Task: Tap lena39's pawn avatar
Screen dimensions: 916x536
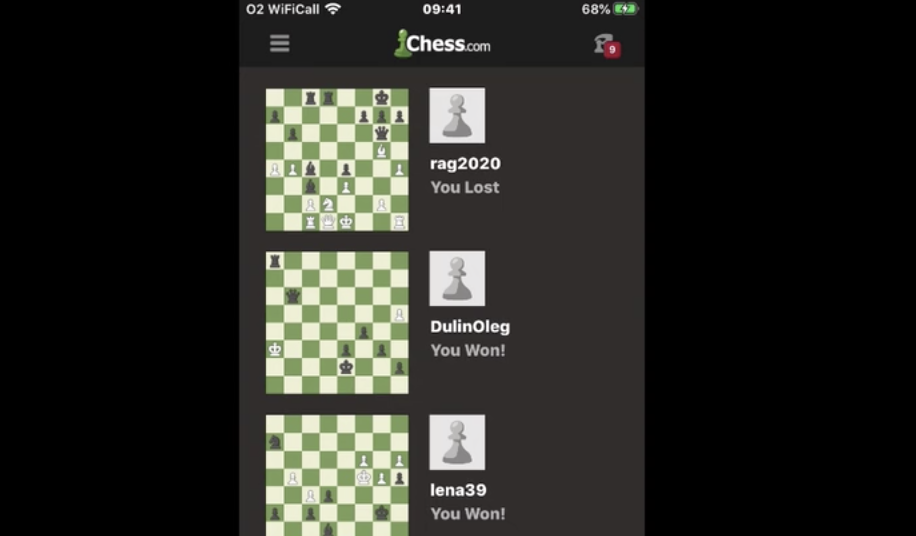Action: pos(457,442)
